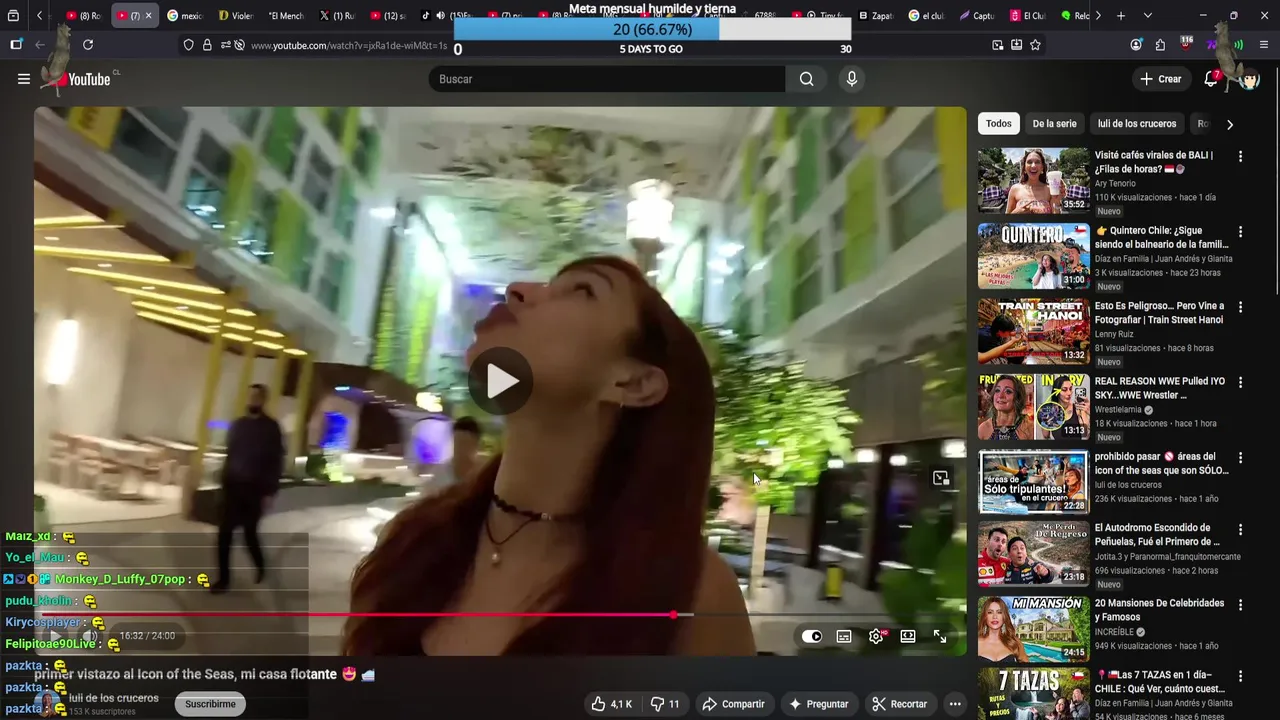The width and height of the screenshot is (1280, 720).
Task: Open a new browser tab with plus
Action: click(1121, 16)
